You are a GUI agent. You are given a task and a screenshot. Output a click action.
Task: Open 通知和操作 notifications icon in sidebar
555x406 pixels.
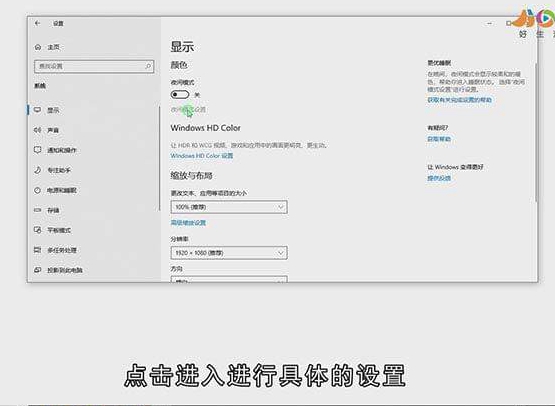(x=38, y=150)
